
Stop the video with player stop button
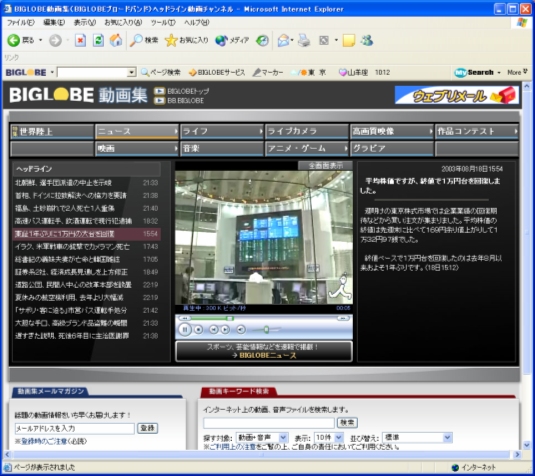(199, 330)
